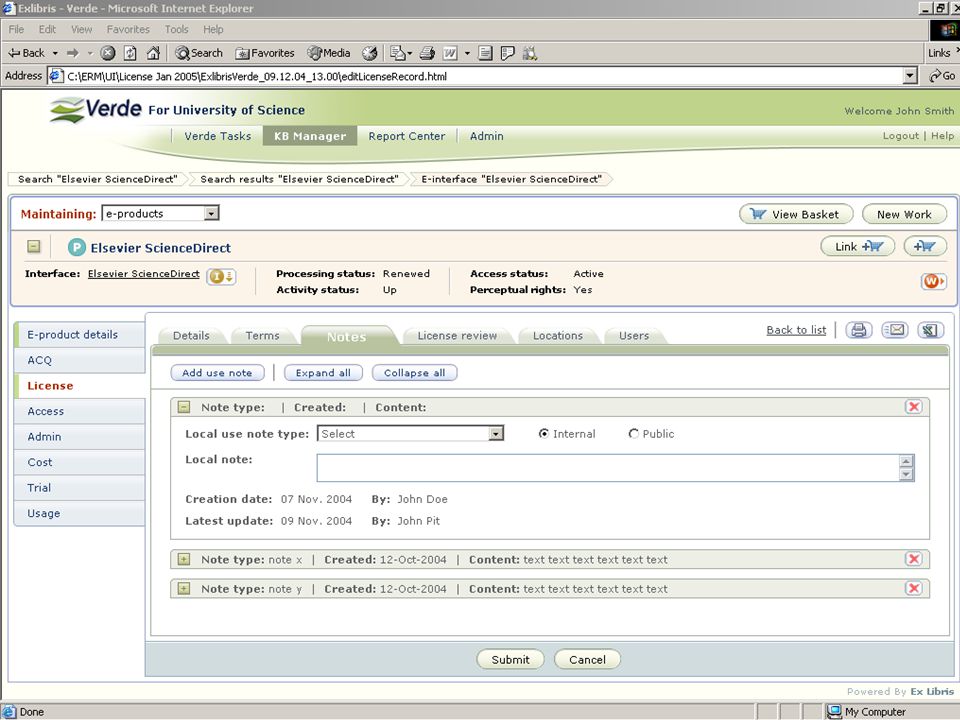Image resolution: width=960 pixels, height=720 pixels.
Task: Open the browser Favorites toolbar button
Action: click(x=265, y=53)
